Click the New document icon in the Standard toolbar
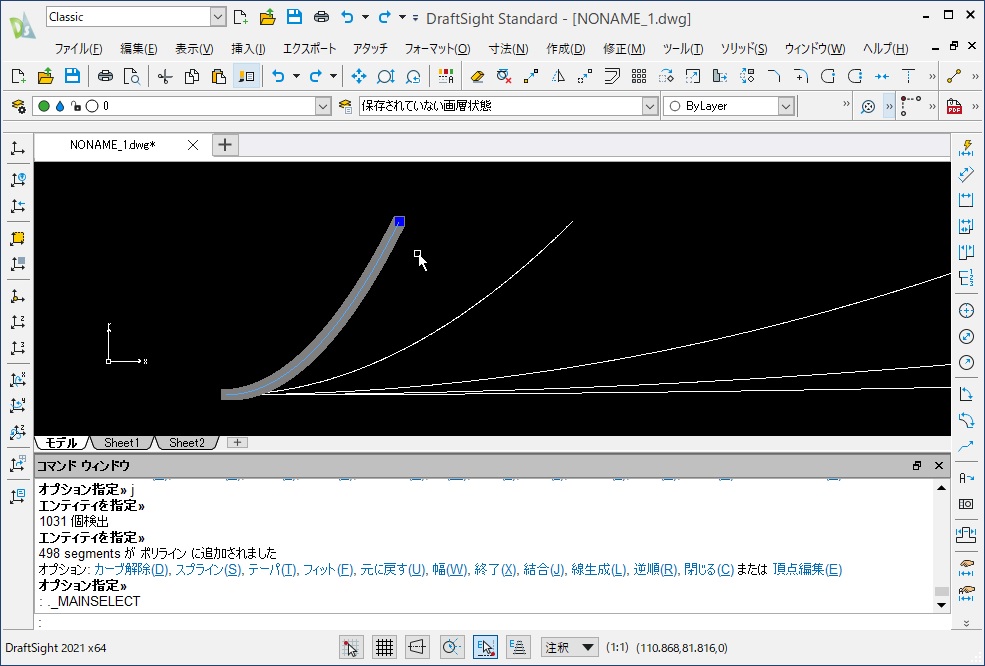The image size is (985, 666). coord(18,77)
